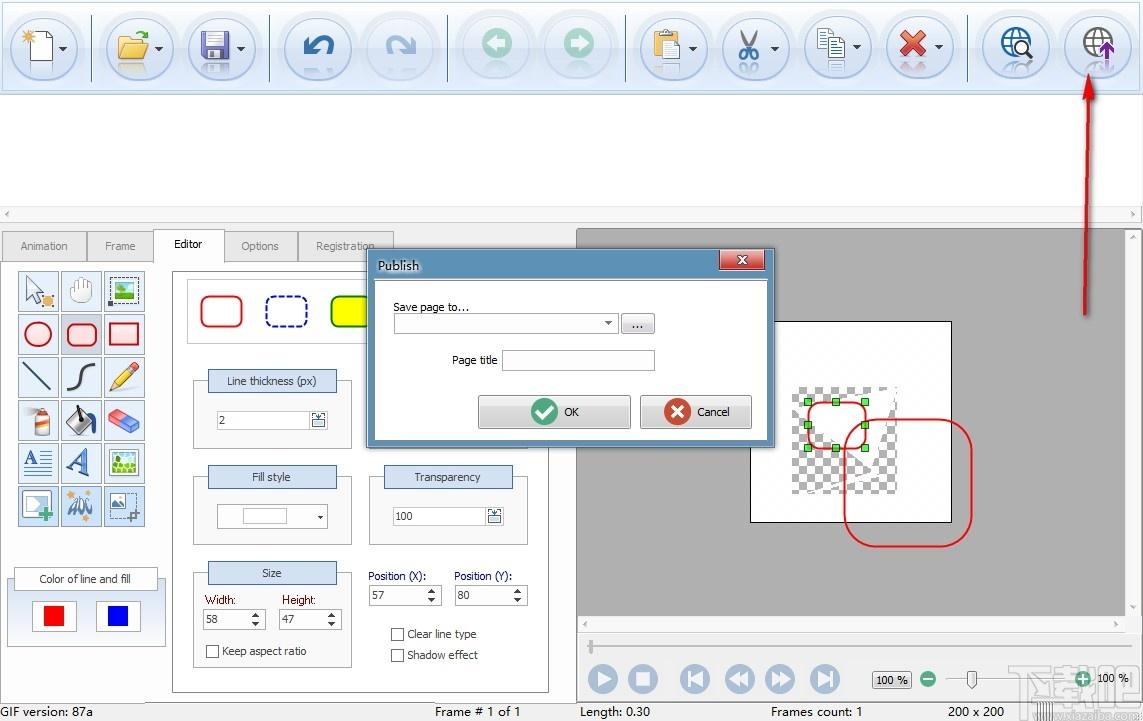Select the paint bucket fill tool
This screenshot has height=721, width=1143.
pyautogui.click(x=81, y=421)
